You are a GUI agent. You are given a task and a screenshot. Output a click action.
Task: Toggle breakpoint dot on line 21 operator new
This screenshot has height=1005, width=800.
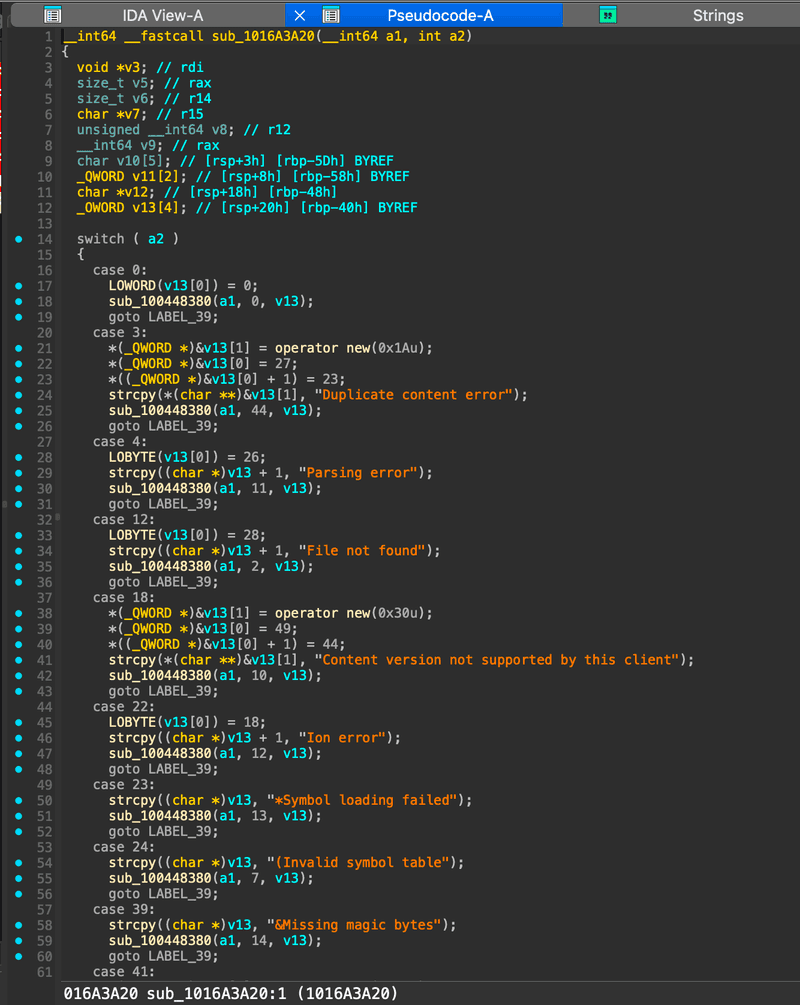[19, 348]
